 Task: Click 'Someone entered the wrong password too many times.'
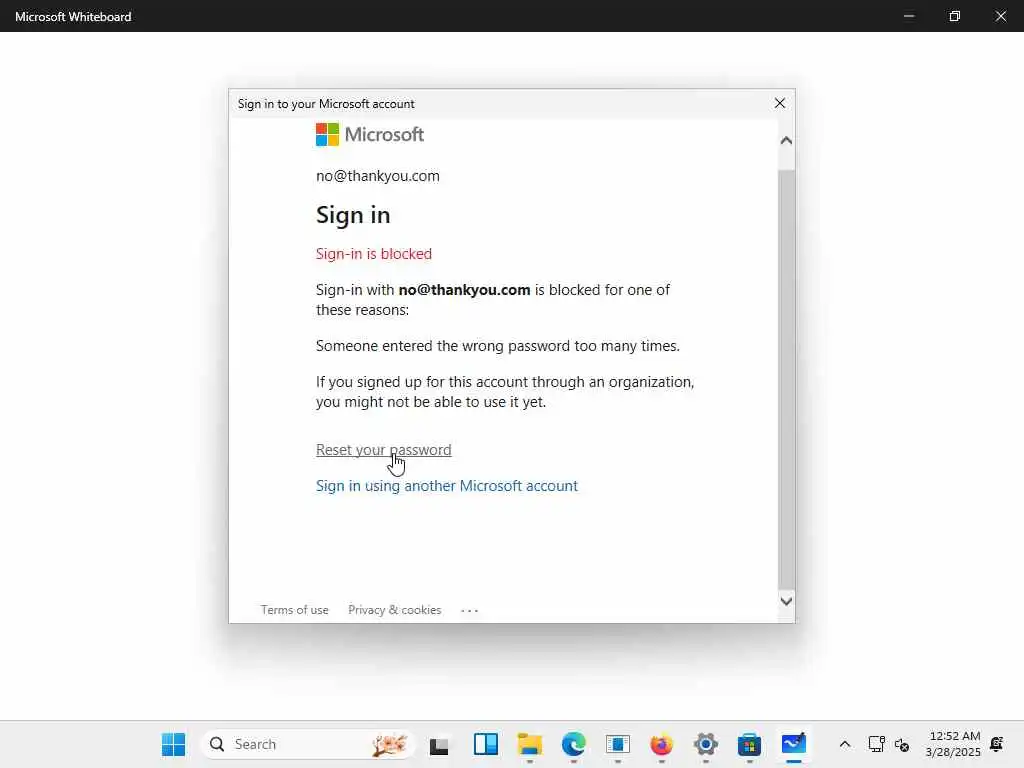coord(498,346)
